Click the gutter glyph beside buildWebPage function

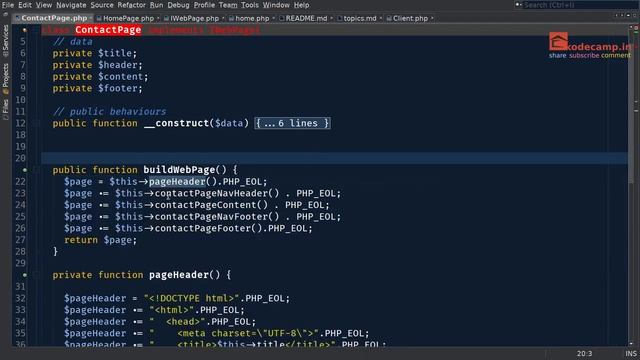[x=24, y=170]
